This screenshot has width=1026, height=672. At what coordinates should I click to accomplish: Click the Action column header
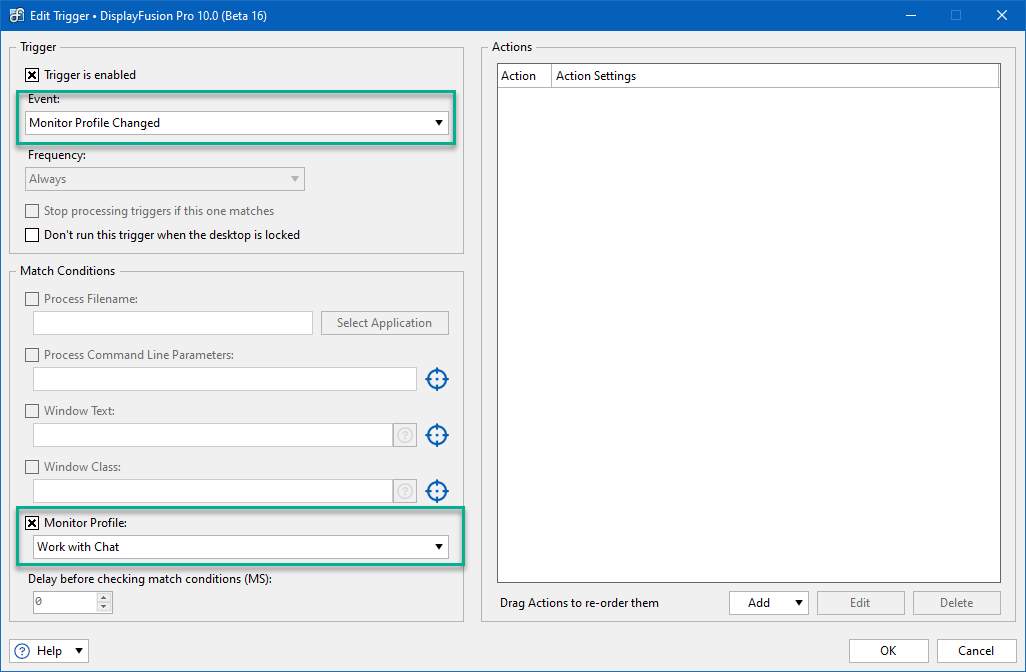[x=524, y=76]
